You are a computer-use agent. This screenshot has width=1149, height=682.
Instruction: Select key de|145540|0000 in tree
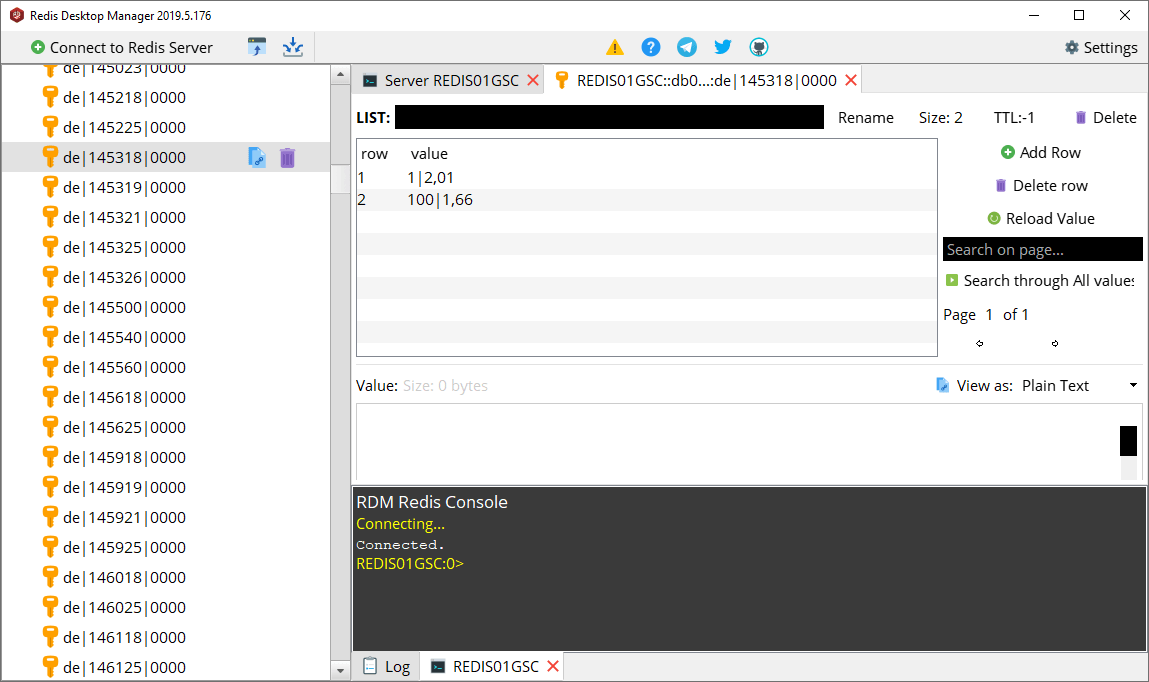click(x=124, y=338)
